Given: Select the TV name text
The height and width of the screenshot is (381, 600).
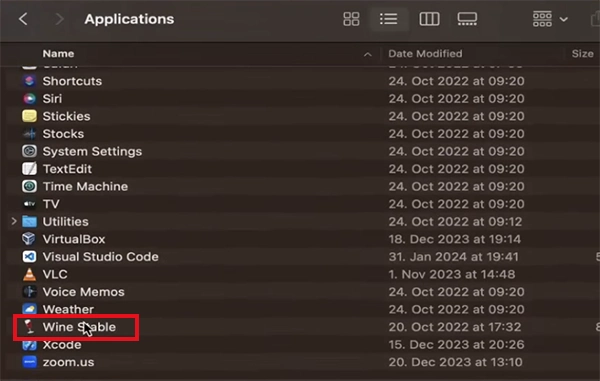Looking at the screenshot, I should coord(51,204).
